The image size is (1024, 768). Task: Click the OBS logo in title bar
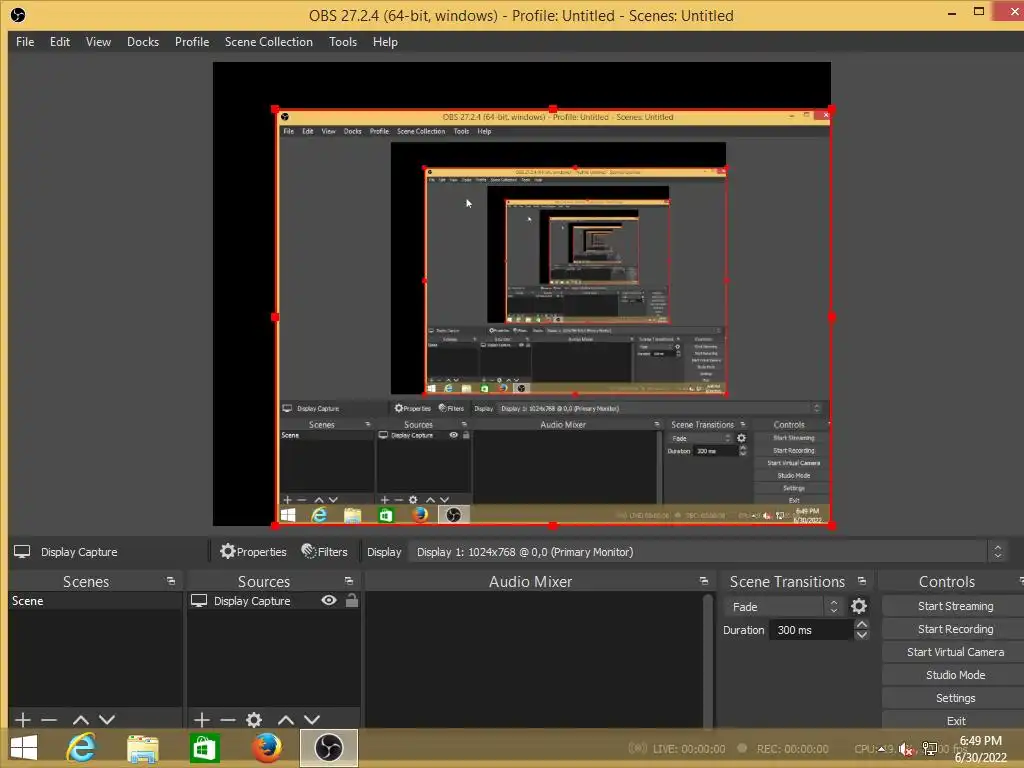click(x=18, y=15)
